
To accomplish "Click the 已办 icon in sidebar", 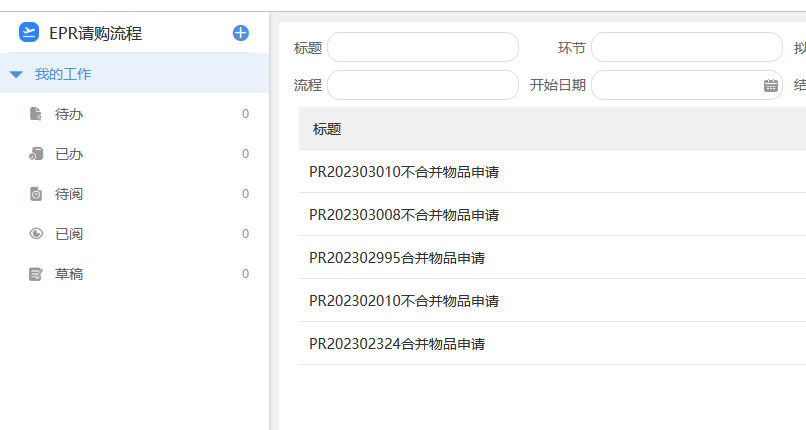I will pos(36,154).
